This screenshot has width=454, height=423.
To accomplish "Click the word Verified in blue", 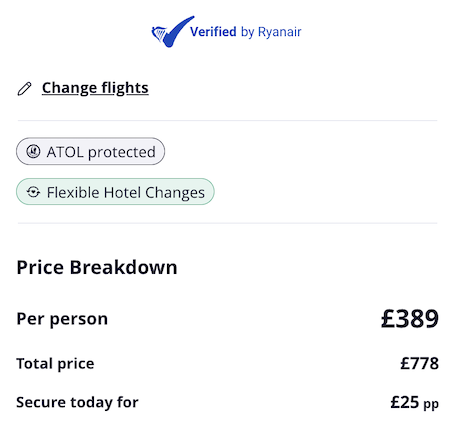I will tap(213, 32).
